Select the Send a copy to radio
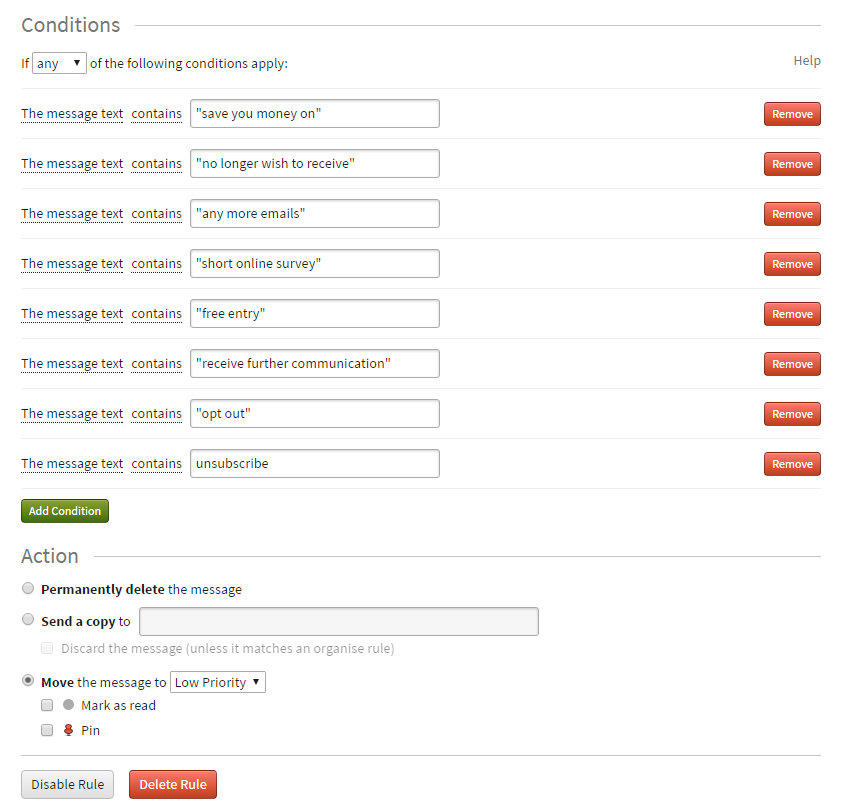The width and height of the screenshot is (841, 810). pyautogui.click(x=28, y=620)
